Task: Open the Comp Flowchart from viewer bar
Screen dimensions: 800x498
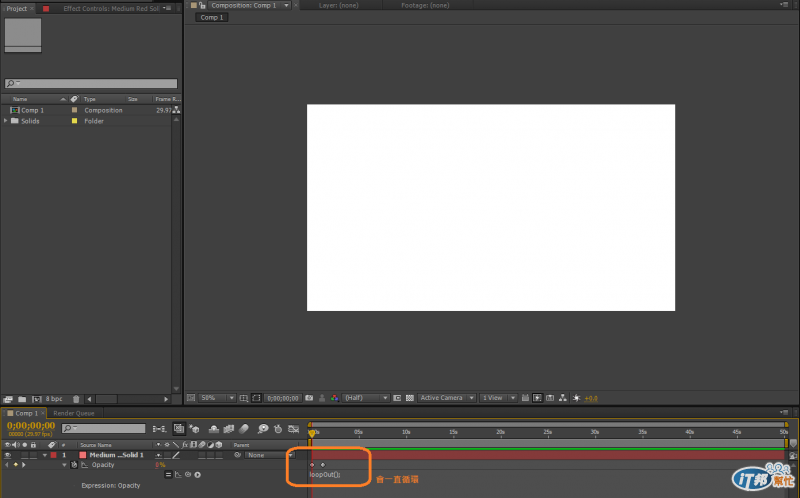Action: (563, 398)
